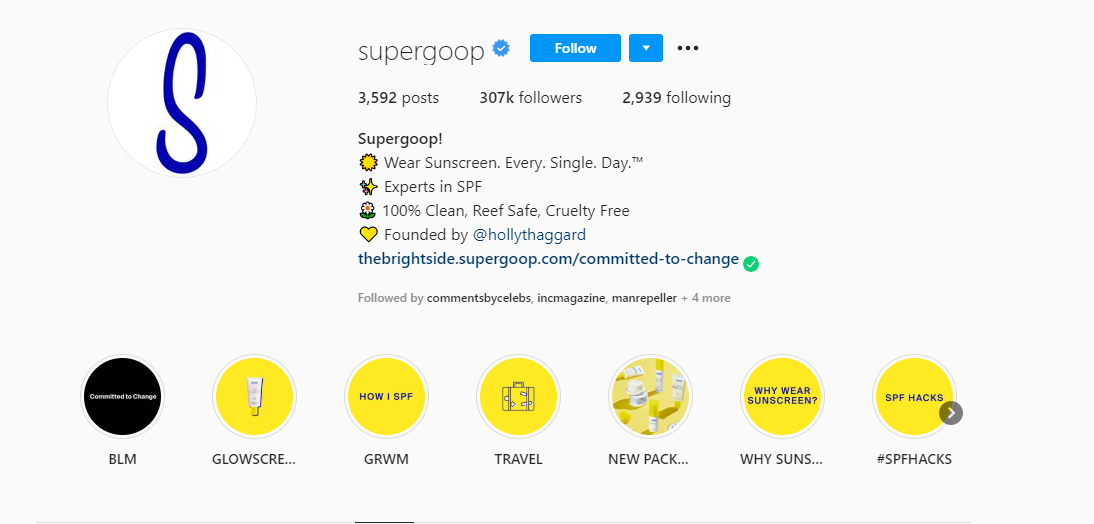Click the blue verified badge
This screenshot has height=524, width=1094.
pos(503,48)
